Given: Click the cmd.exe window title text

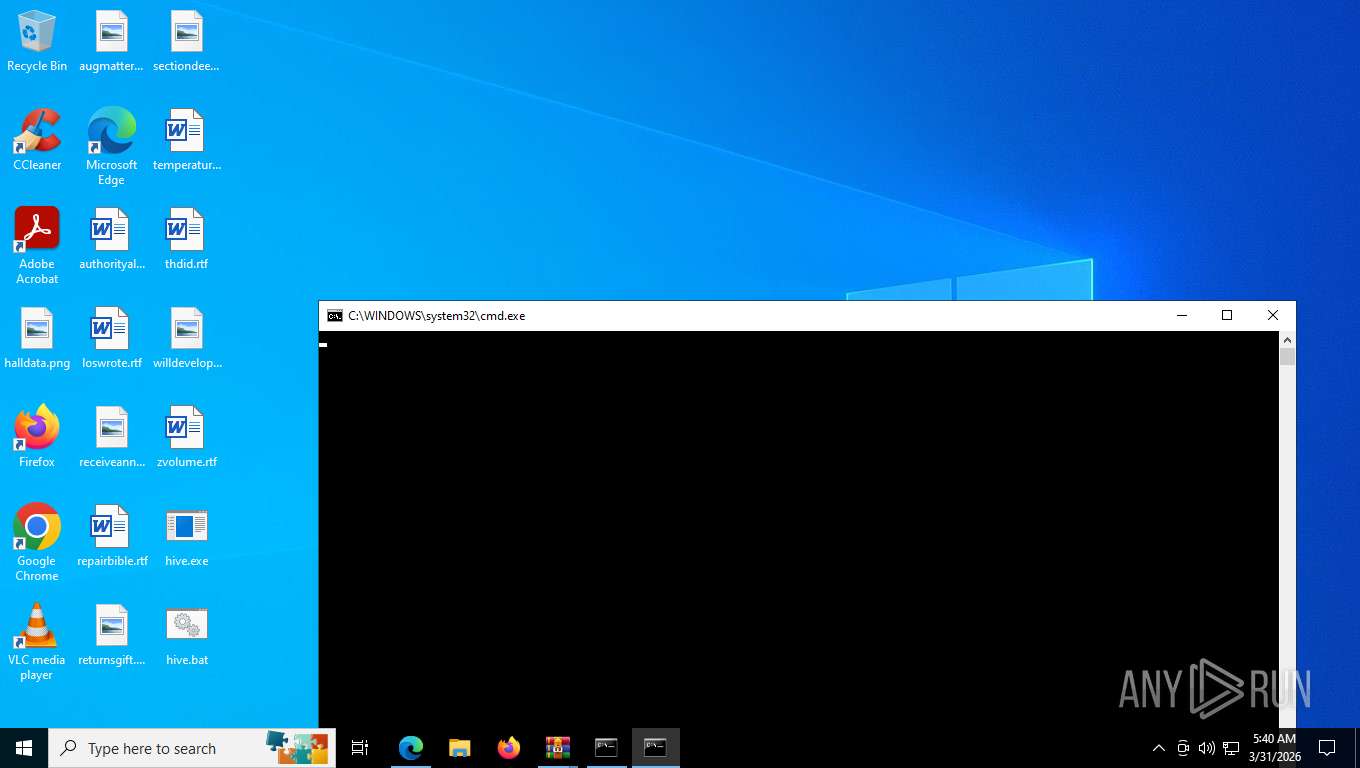Looking at the screenshot, I should 436,316.
